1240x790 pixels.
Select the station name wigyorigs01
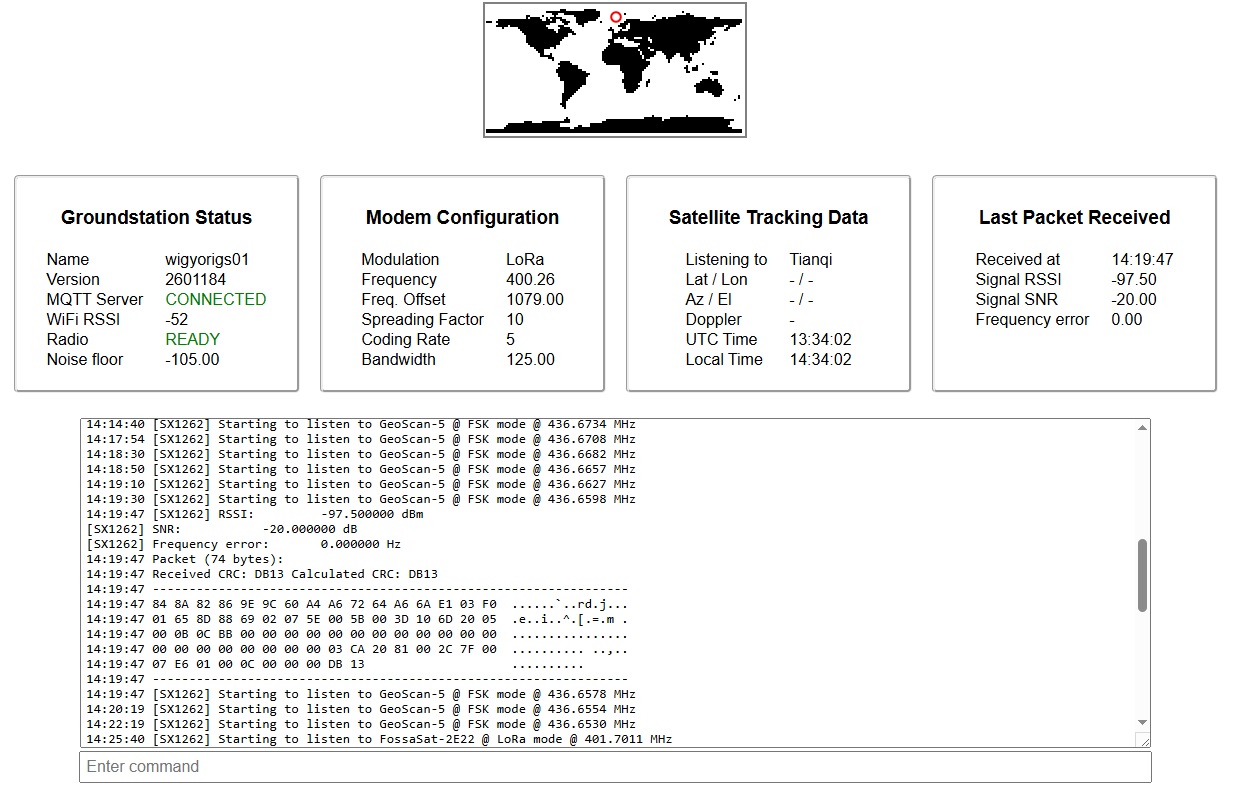click(207, 259)
